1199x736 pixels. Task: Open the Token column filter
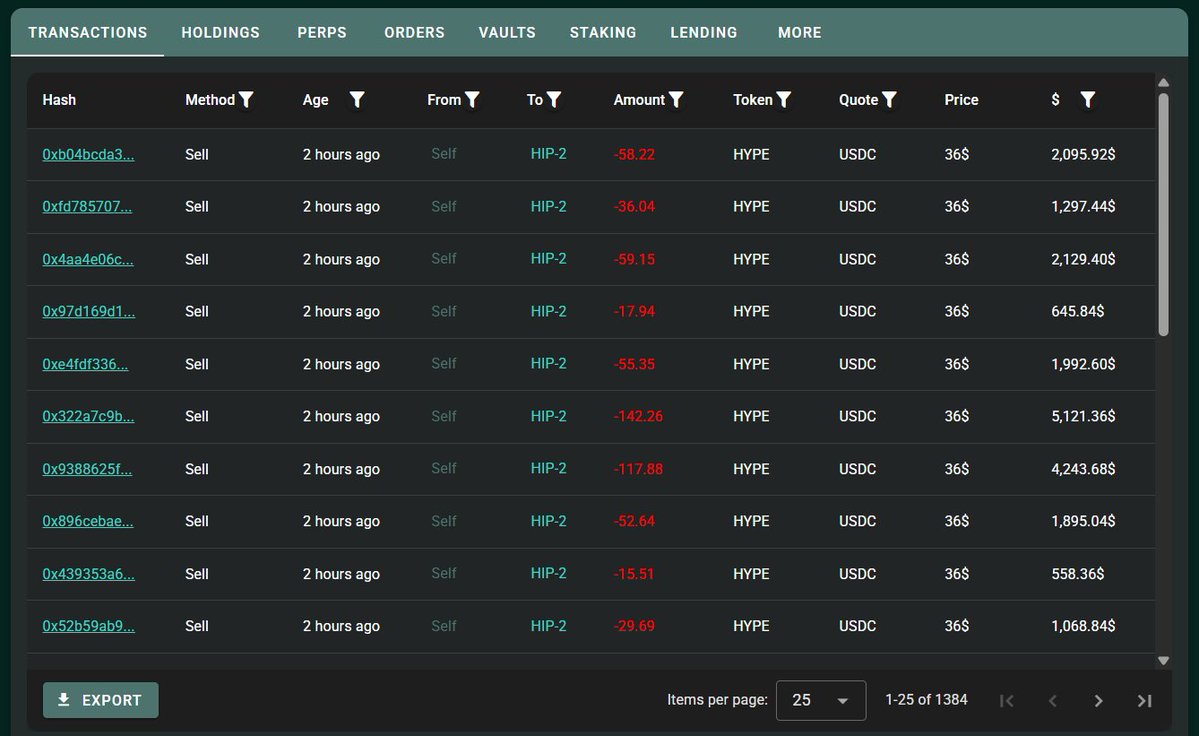[784, 100]
